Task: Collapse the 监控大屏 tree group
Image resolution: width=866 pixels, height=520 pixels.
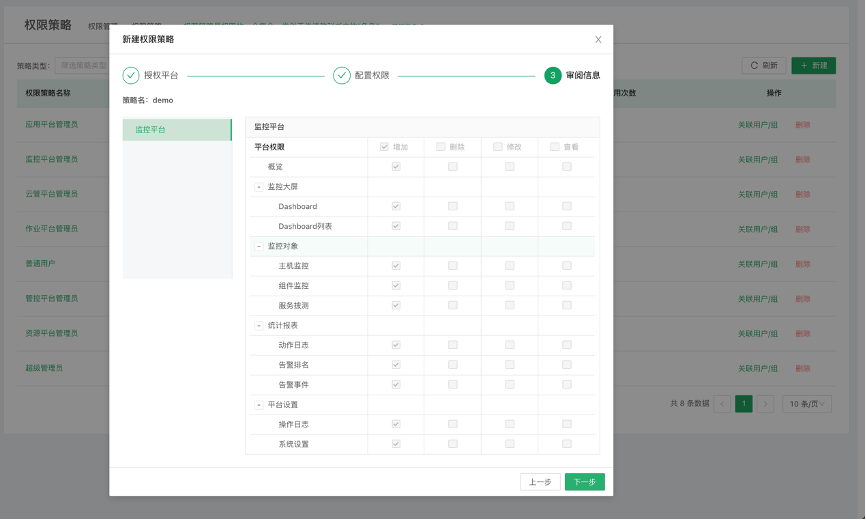Action: [x=259, y=187]
